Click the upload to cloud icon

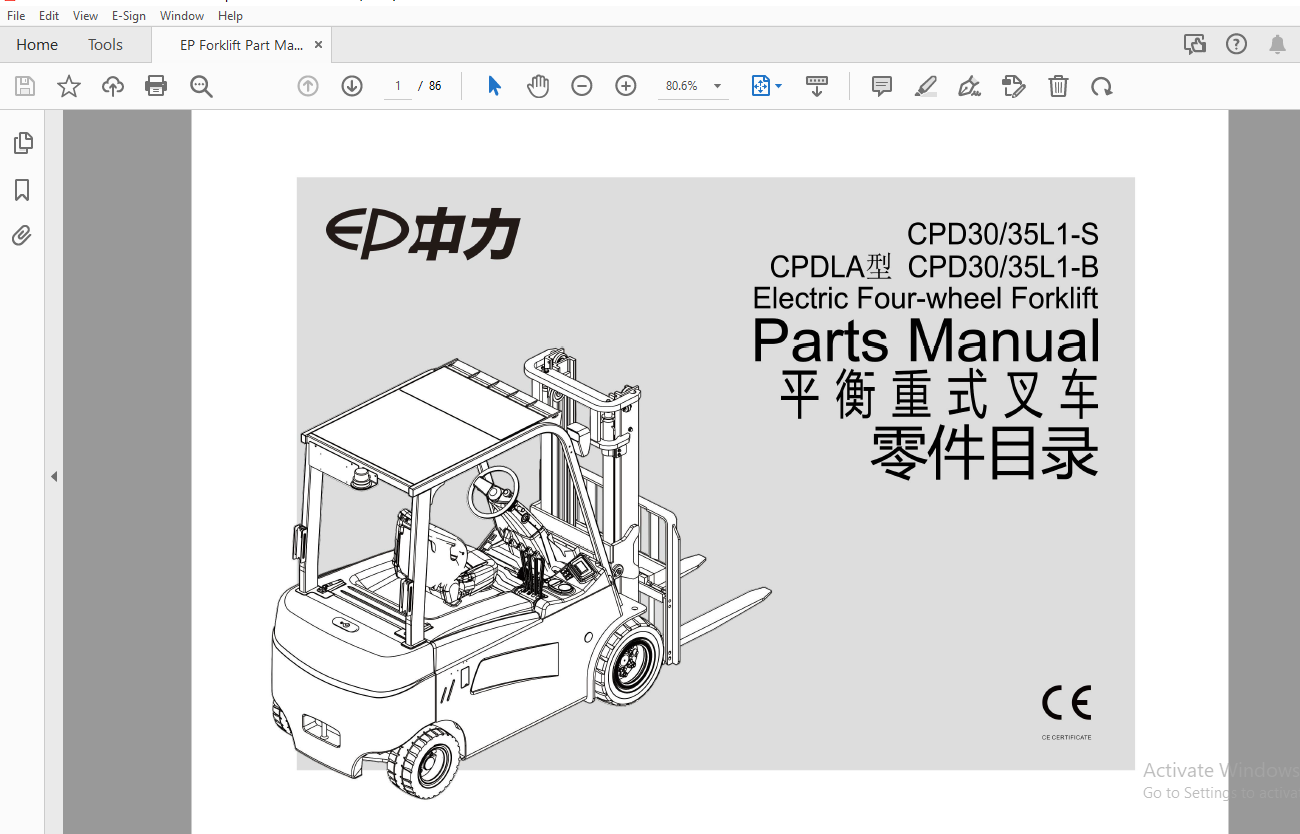pyautogui.click(x=113, y=86)
